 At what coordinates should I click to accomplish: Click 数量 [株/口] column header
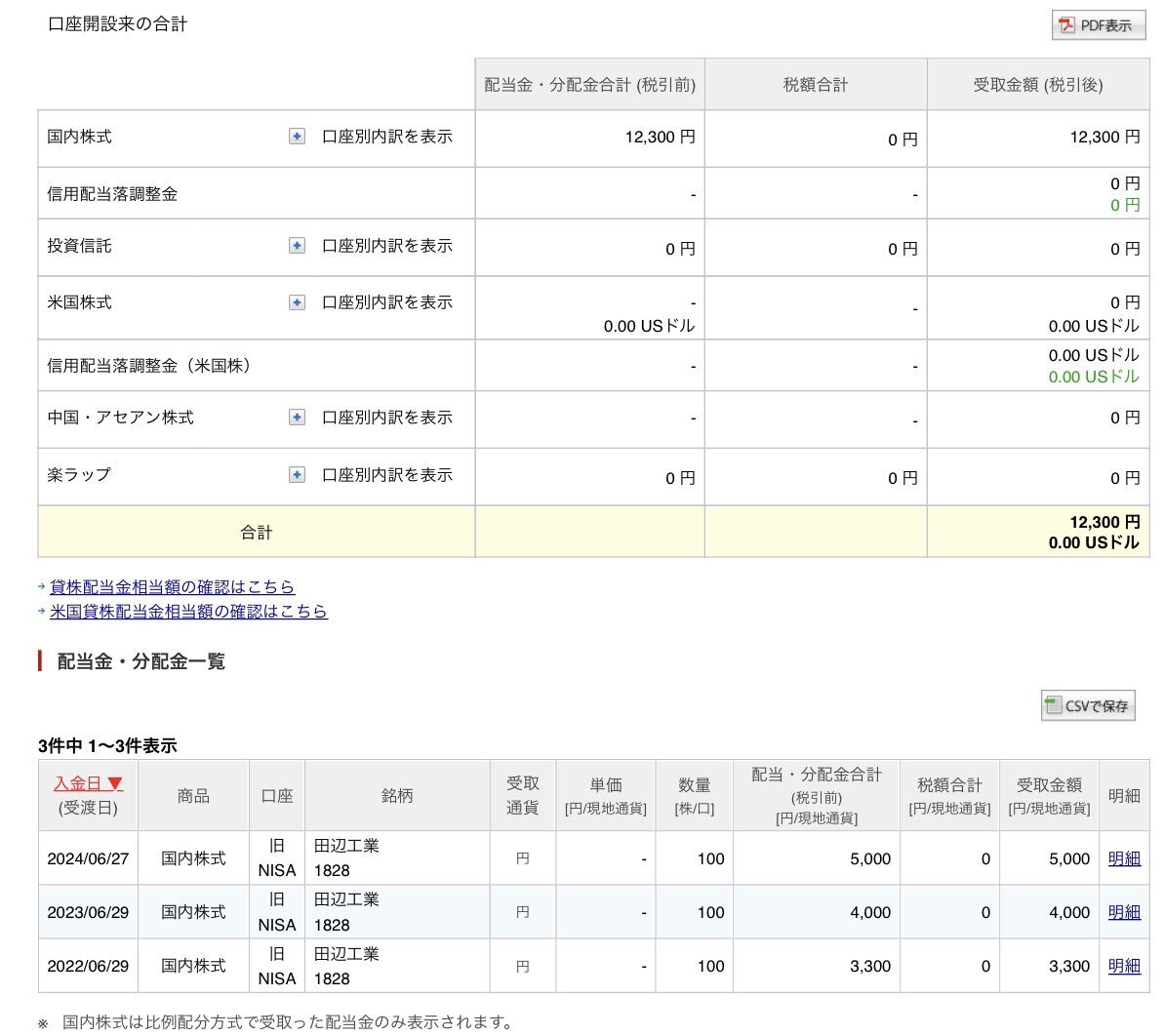click(x=694, y=796)
